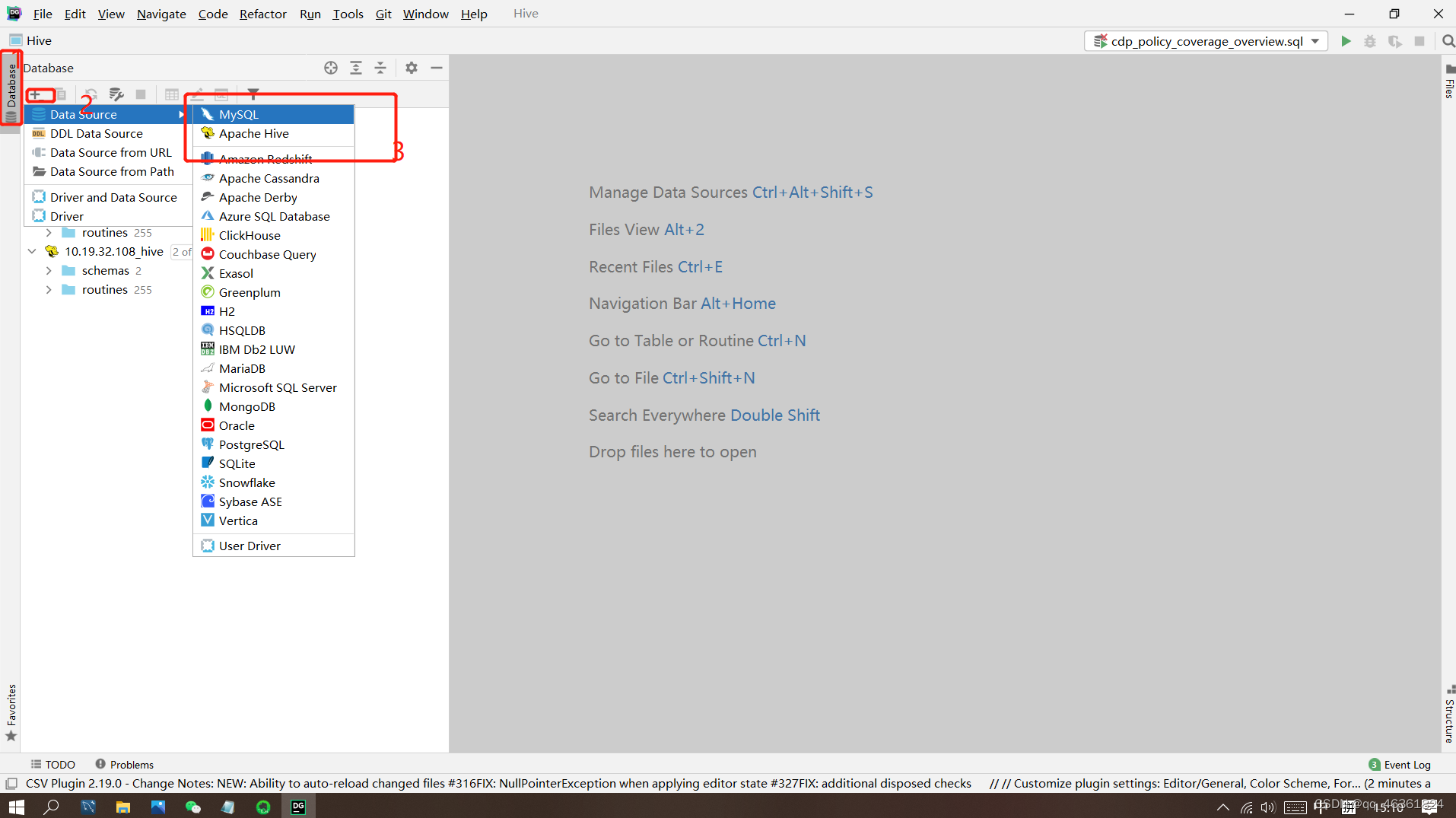
Task: Open a new data source with the plus icon
Action: (37, 94)
